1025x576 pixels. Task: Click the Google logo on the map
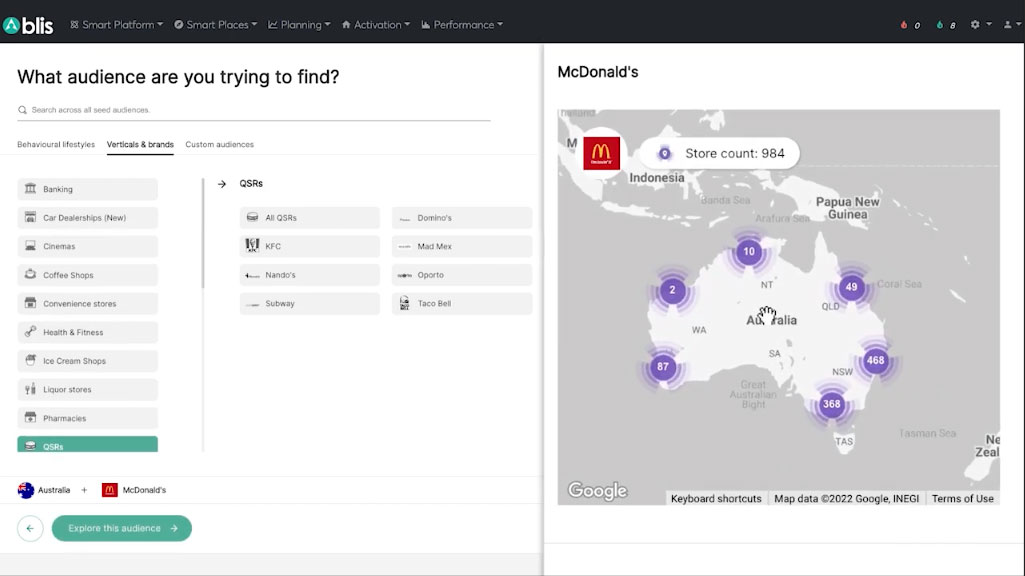click(x=597, y=490)
